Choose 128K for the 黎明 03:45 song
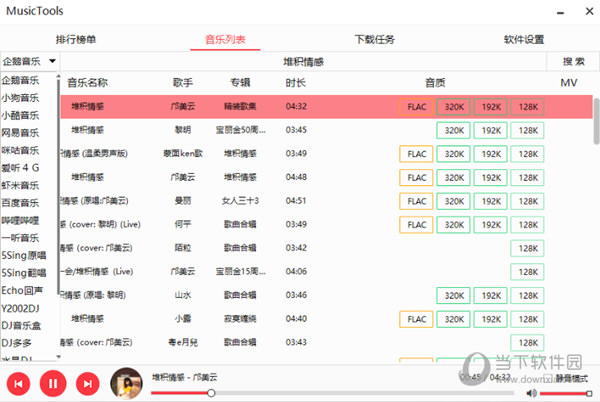 pyautogui.click(x=527, y=130)
